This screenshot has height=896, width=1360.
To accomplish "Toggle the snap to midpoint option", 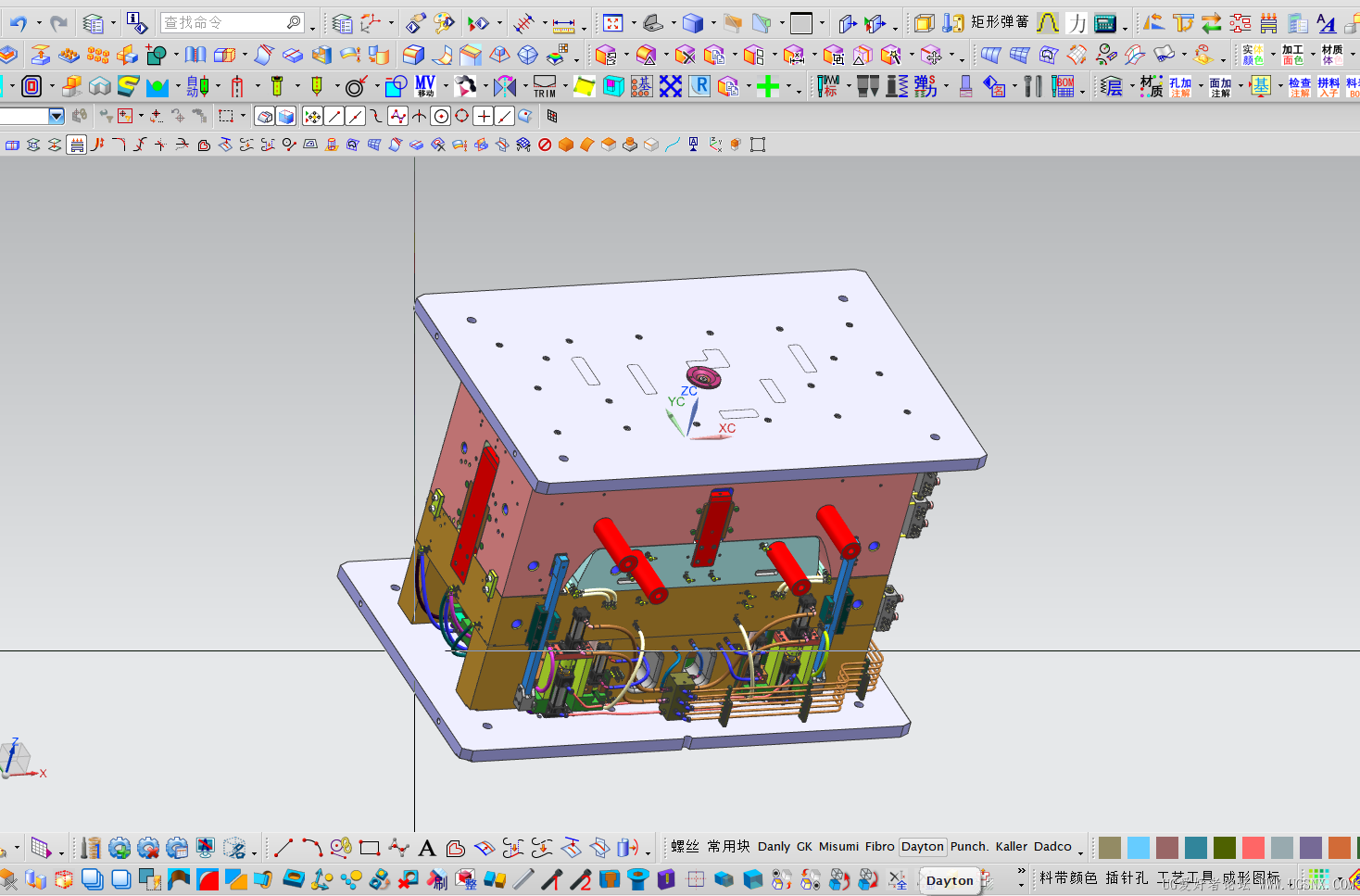I will click(x=356, y=116).
